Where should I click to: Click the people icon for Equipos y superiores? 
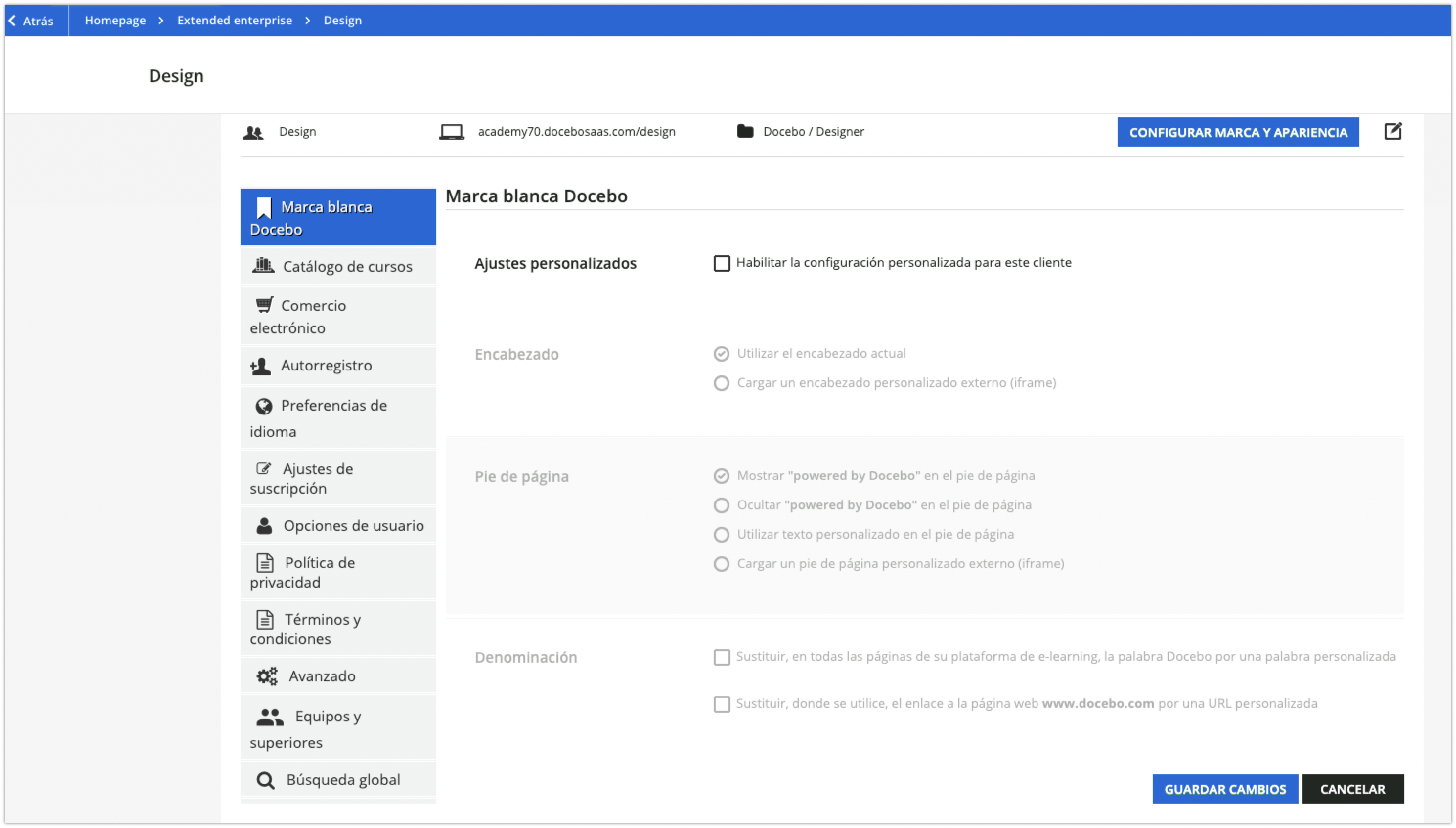(269, 717)
